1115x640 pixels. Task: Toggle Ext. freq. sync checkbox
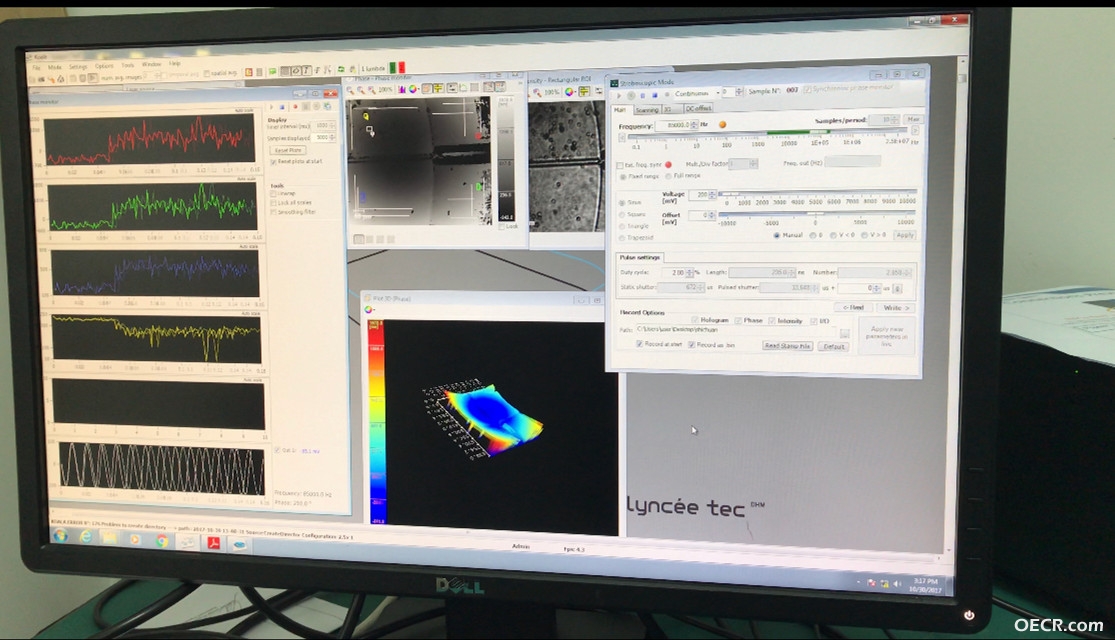point(620,165)
